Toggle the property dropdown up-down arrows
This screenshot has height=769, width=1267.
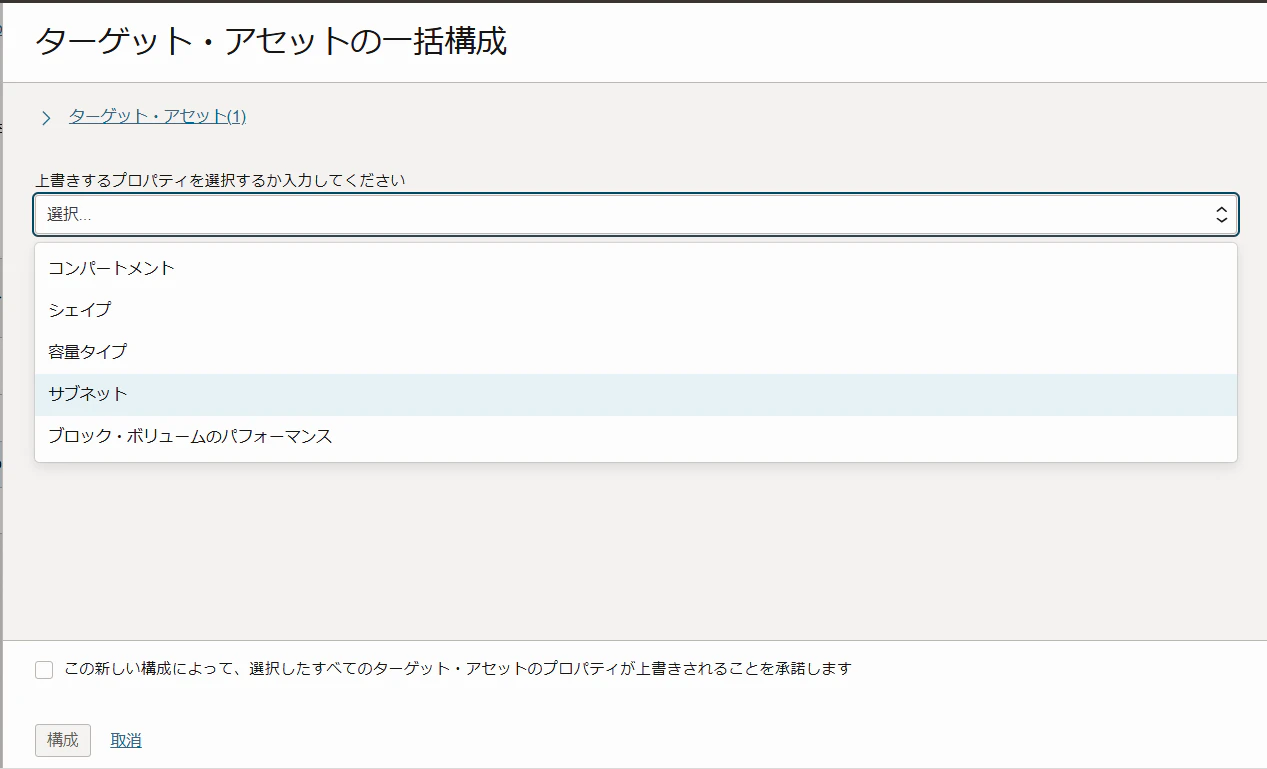click(1221, 214)
